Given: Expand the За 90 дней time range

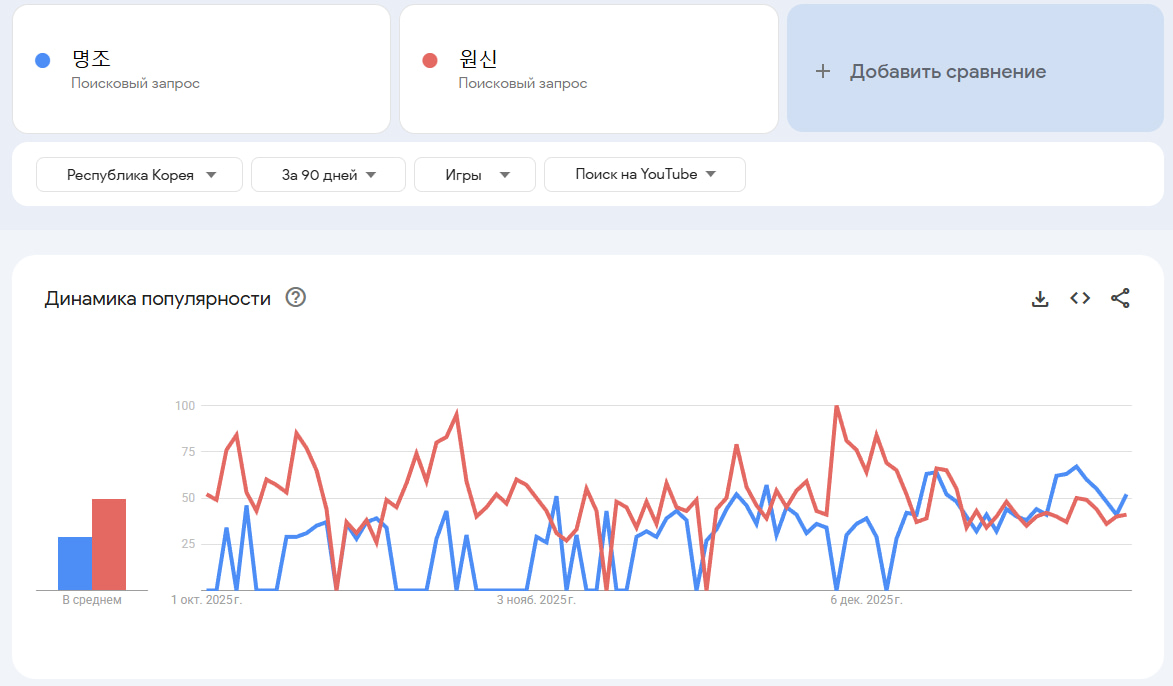Looking at the screenshot, I should click(328, 175).
